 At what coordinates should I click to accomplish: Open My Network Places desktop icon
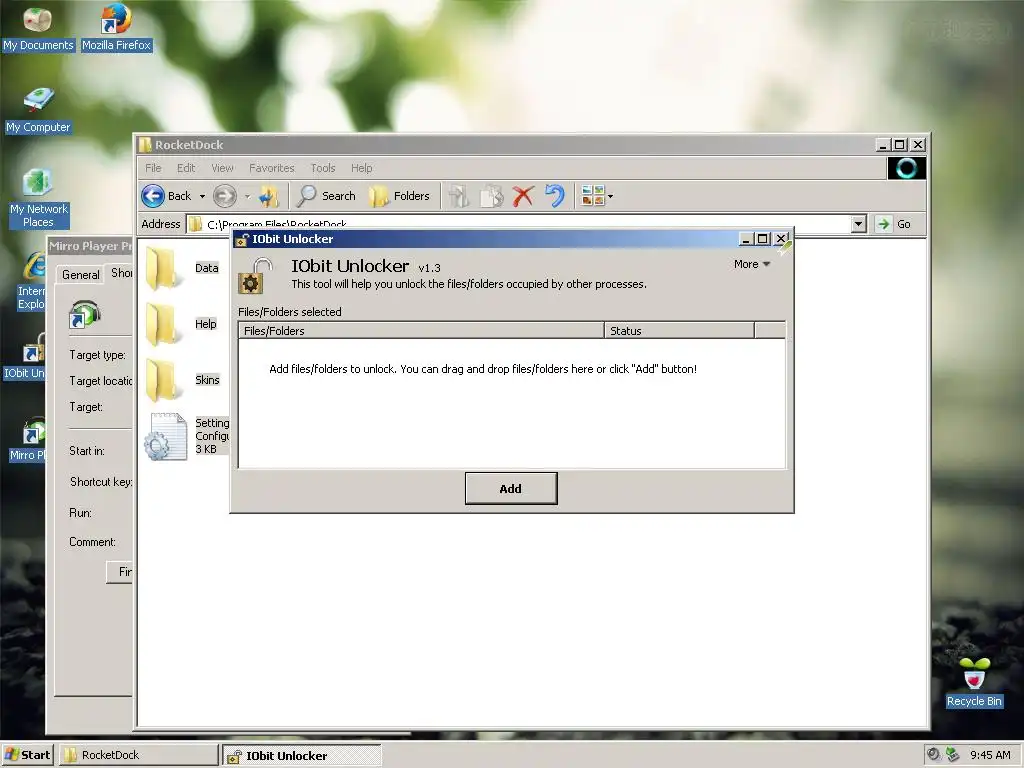coord(39,198)
